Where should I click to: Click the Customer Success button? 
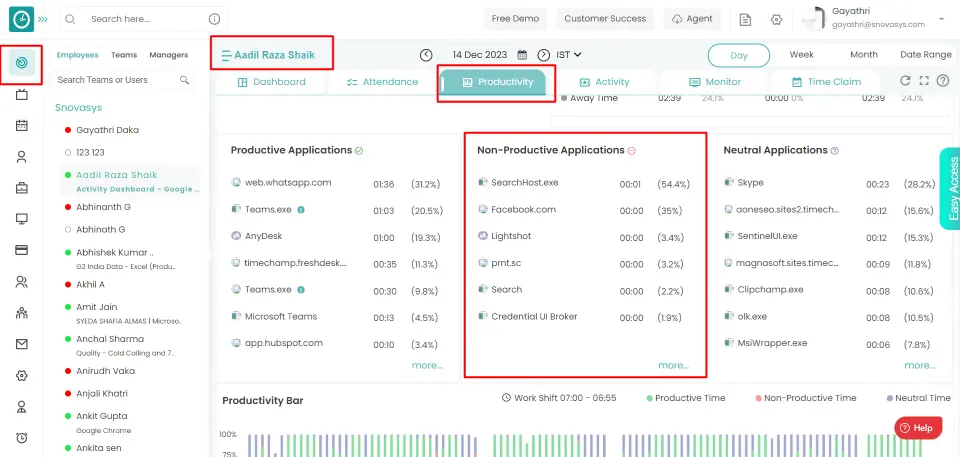(605, 19)
